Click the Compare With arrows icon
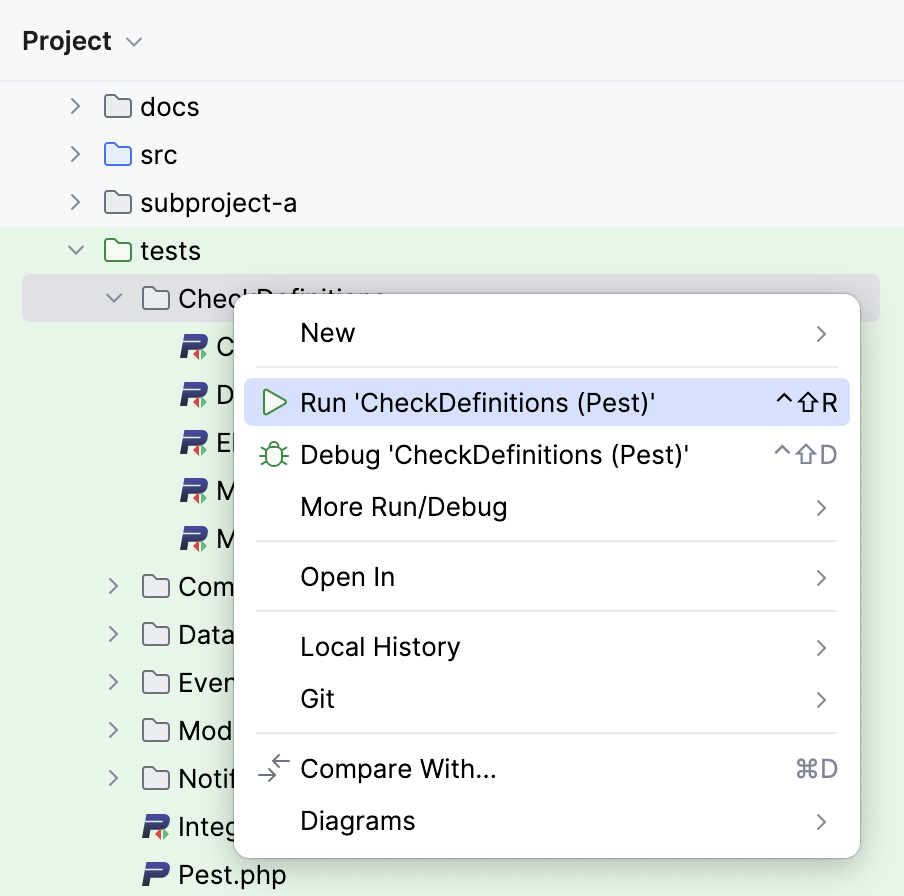This screenshot has height=896, width=904. [274, 768]
